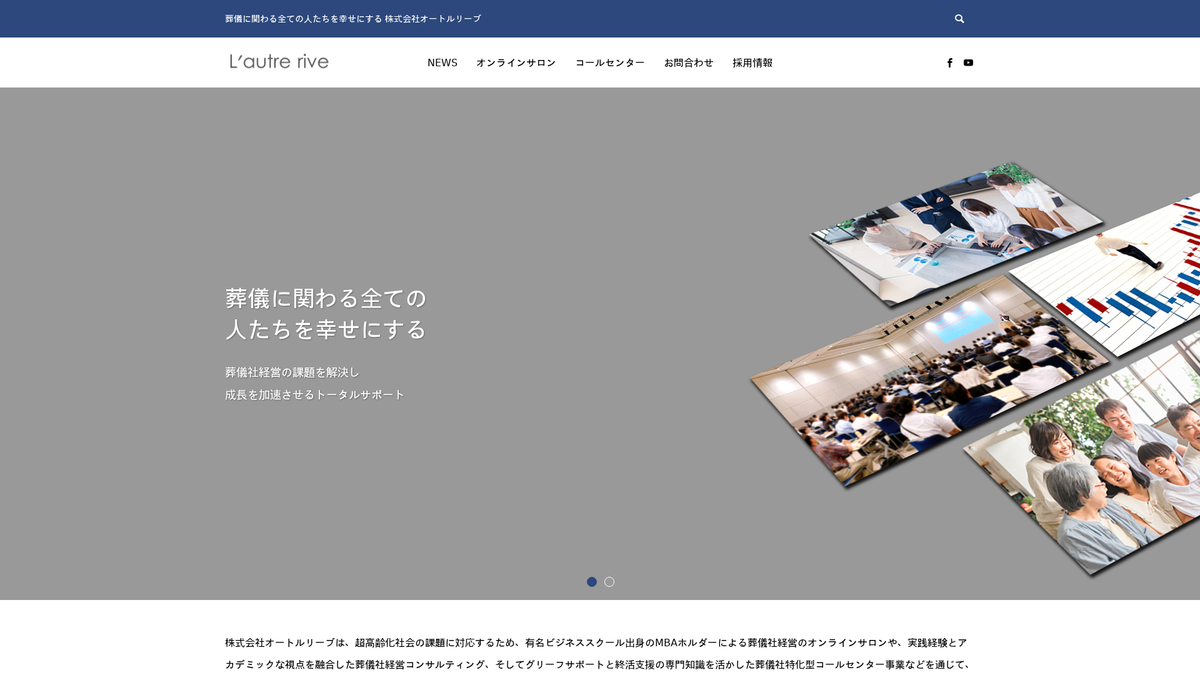The height and width of the screenshot is (675, 1200).
Task: Visit the Facebook page icon
Action: 949,63
